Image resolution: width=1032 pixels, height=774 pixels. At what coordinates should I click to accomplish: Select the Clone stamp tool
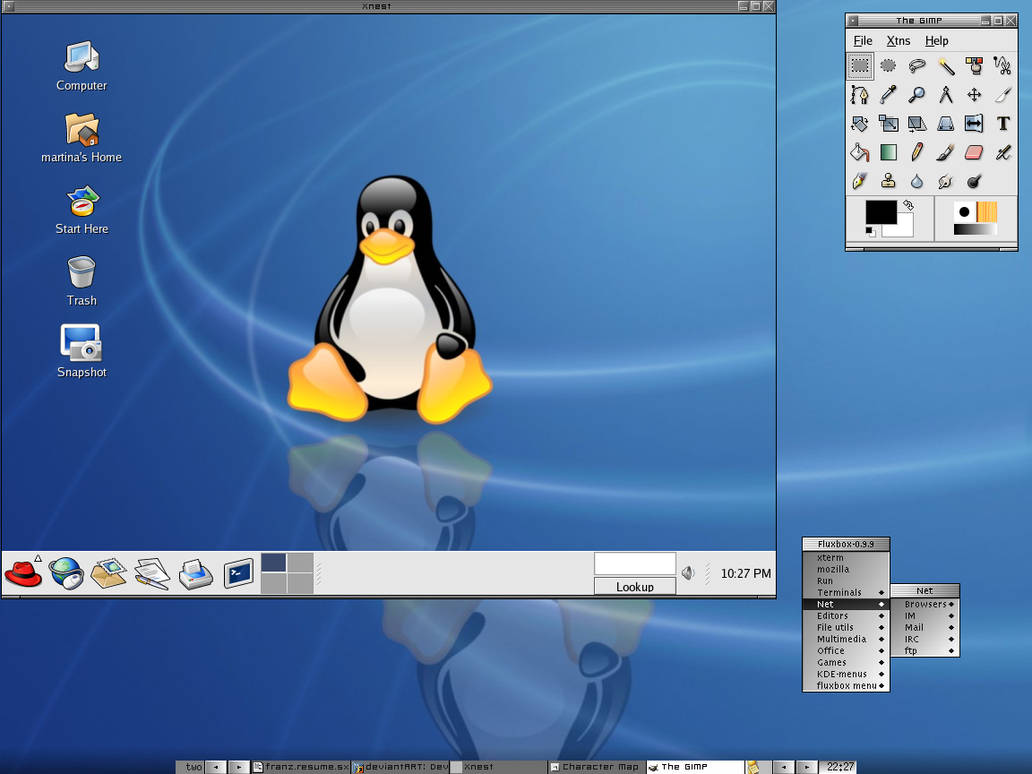tap(889, 181)
